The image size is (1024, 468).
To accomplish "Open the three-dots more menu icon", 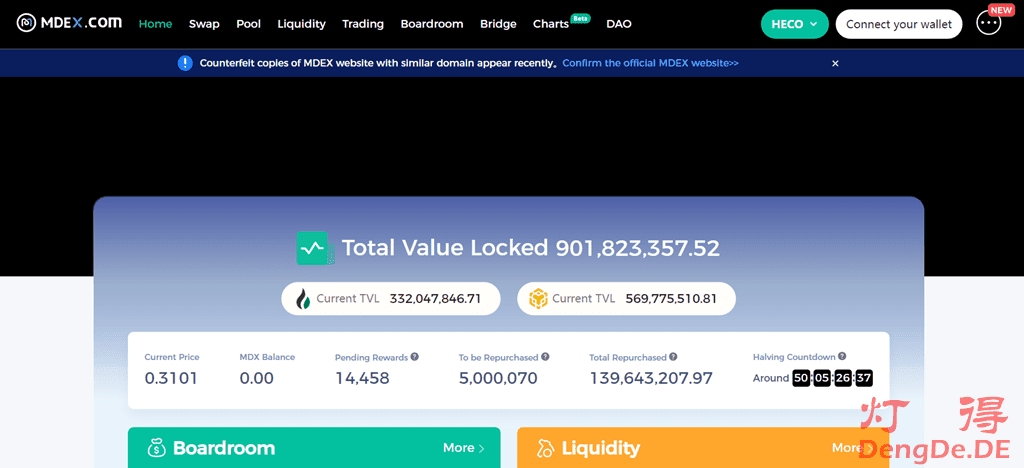I will click(x=988, y=24).
